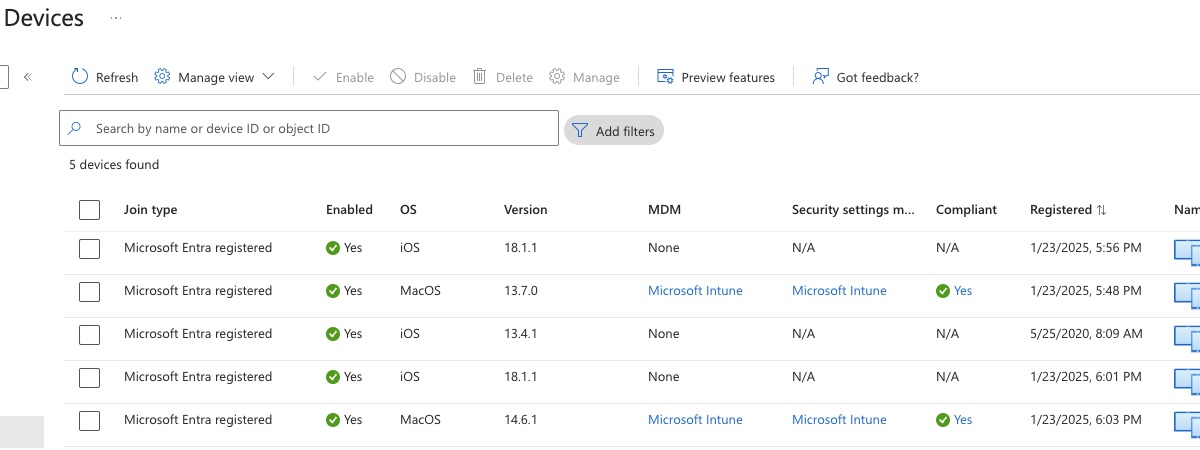Click the Security settings management column header
This screenshot has height=450, width=1200.
point(854,210)
